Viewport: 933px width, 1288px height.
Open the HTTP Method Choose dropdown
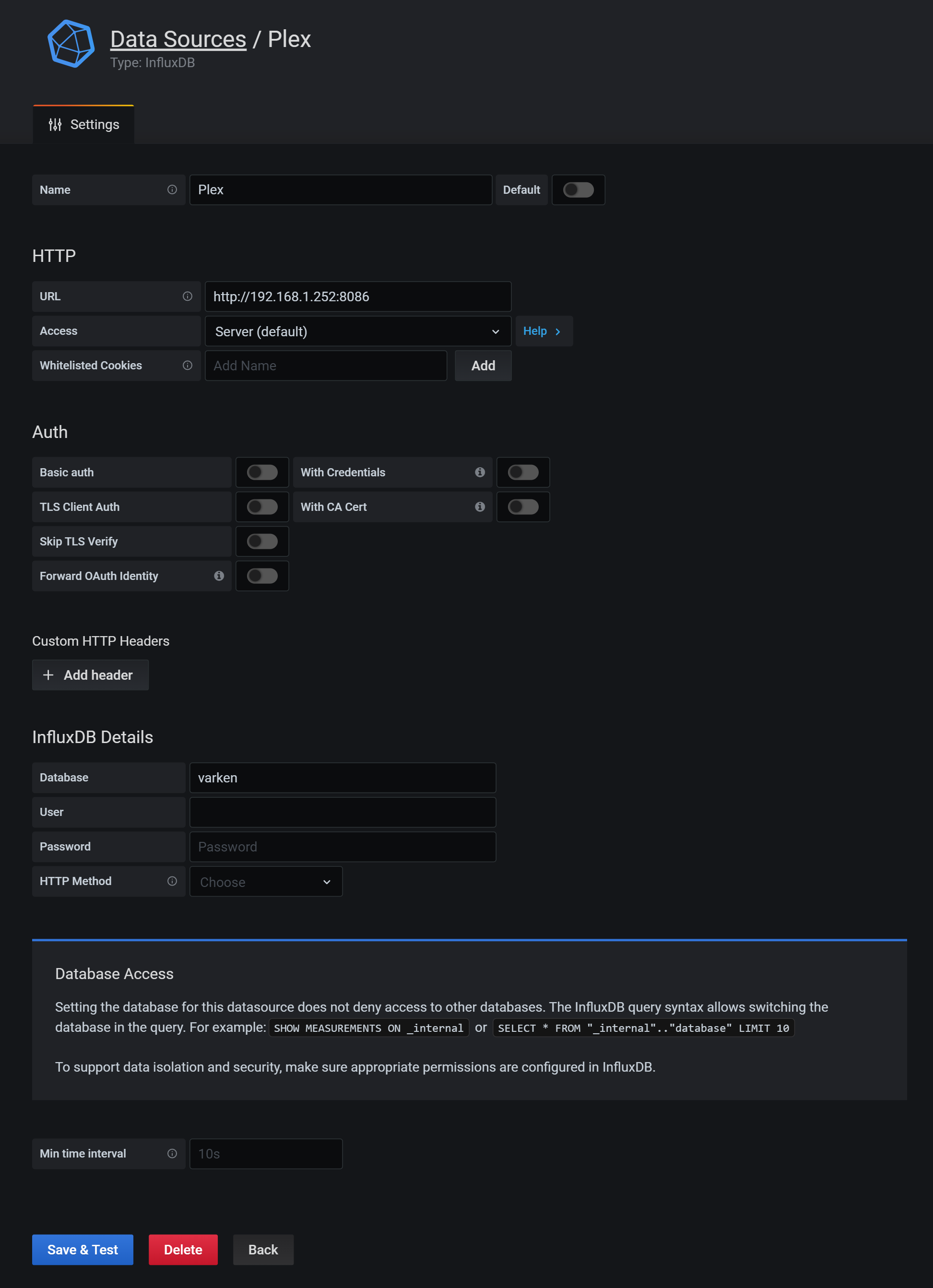pyautogui.click(x=266, y=881)
